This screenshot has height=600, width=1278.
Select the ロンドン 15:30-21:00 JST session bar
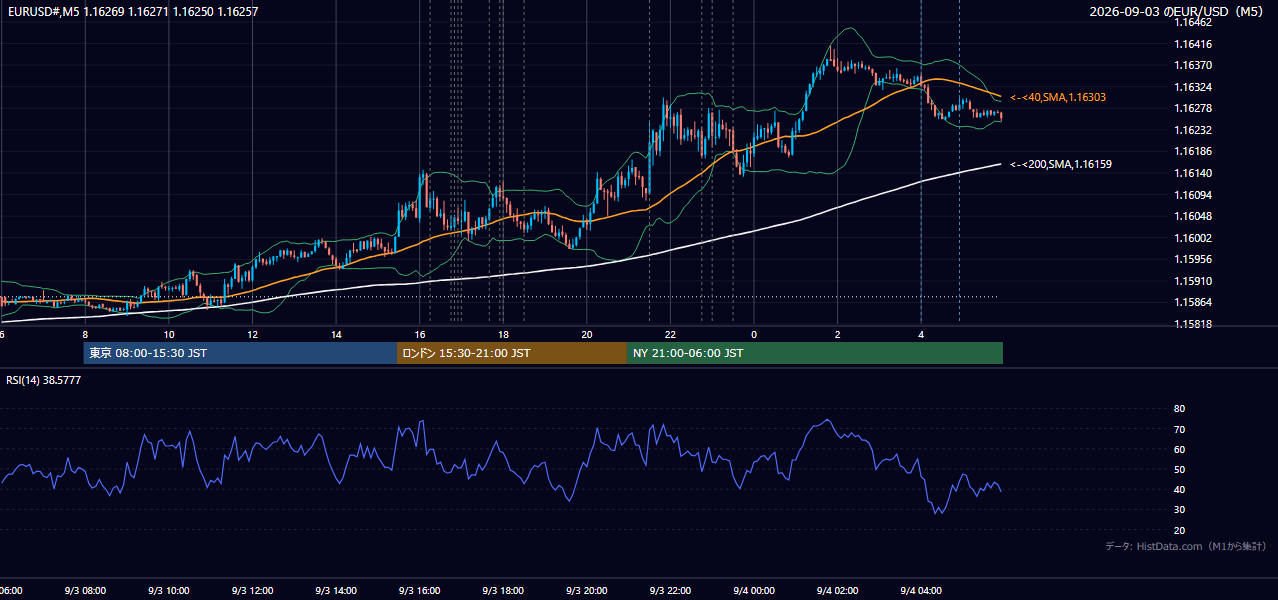click(512, 353)
